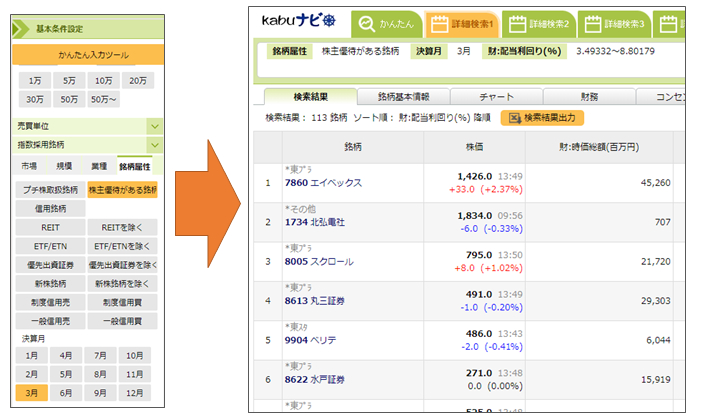Image resolution: width=706 pixels, height=420 pixels.
Task: Enable the 制度信用買 filter
Action: coord(122,303)
